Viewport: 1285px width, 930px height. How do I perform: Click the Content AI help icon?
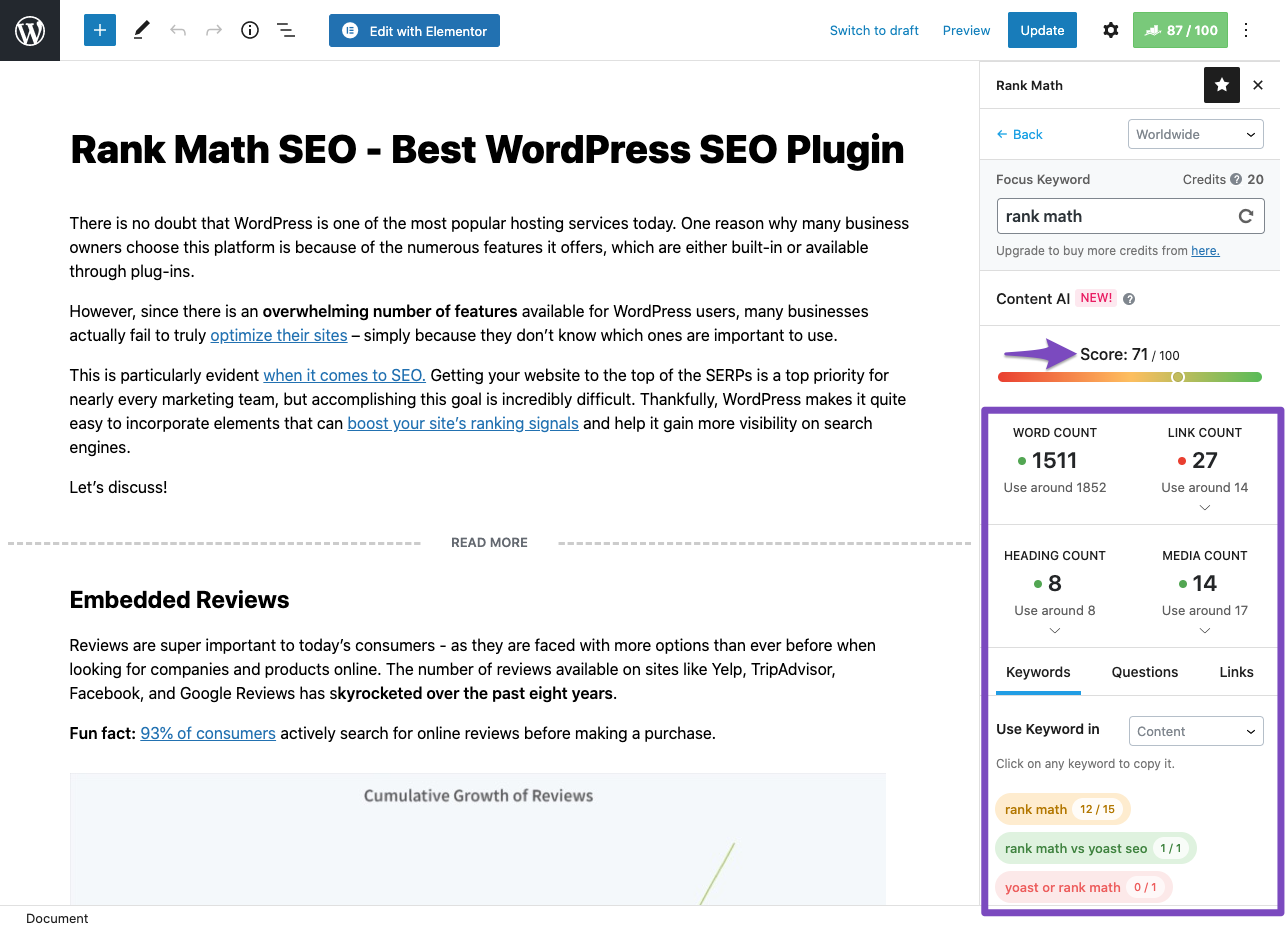1129,299
